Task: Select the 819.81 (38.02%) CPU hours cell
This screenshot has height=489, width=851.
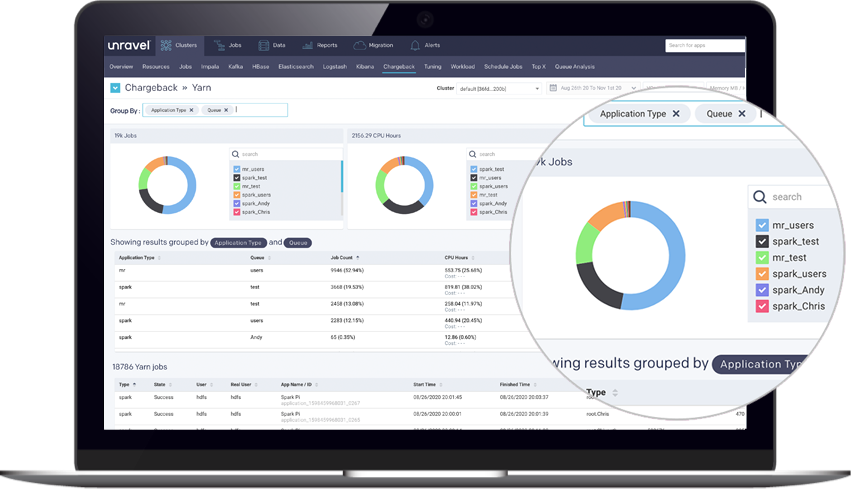Action: pyautogui.click(x=463, y=287)
